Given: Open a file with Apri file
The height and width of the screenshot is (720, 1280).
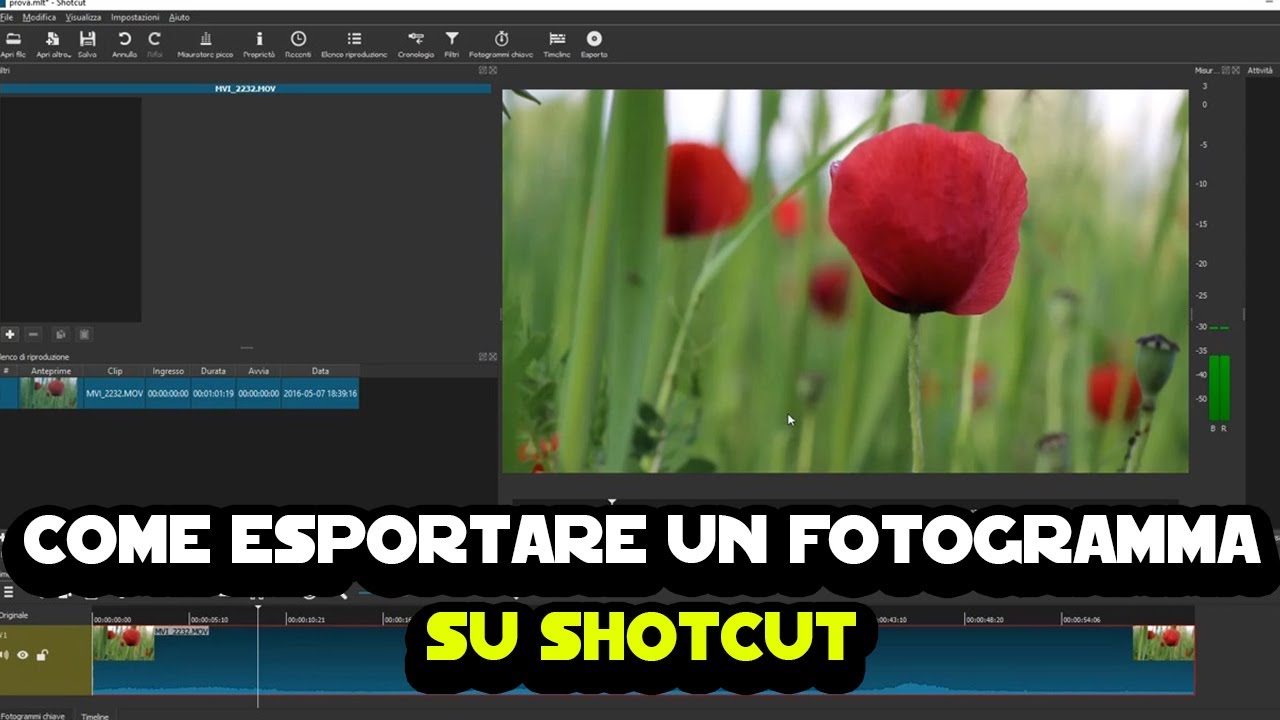Looking at the screenshot, I should (x=13, y=44).
